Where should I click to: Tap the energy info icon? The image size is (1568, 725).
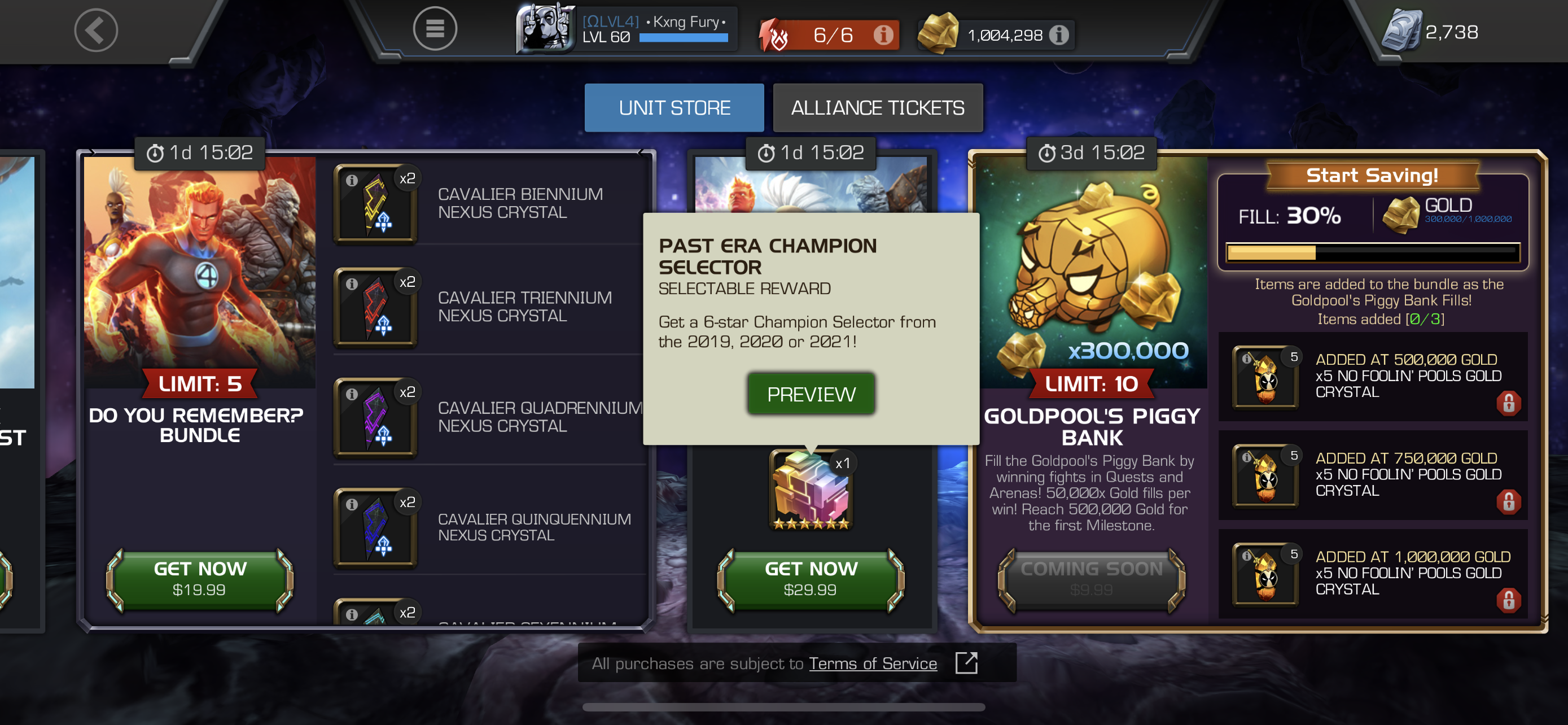(883, 34)
